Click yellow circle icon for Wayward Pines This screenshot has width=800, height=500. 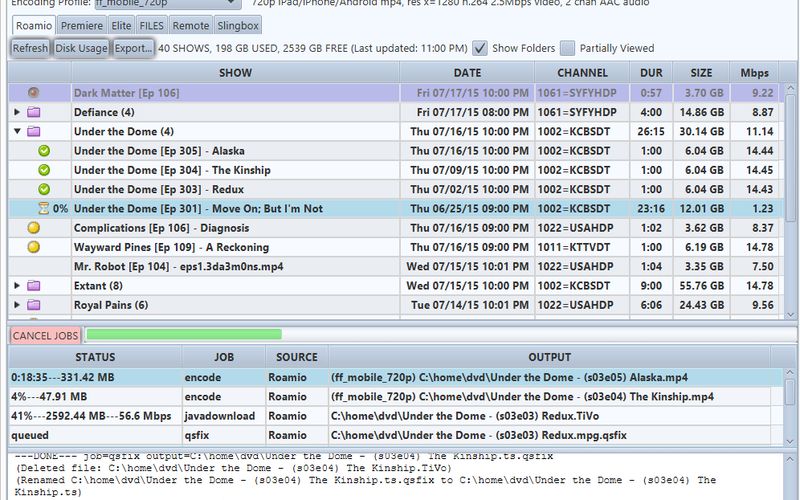pos(34,247)
